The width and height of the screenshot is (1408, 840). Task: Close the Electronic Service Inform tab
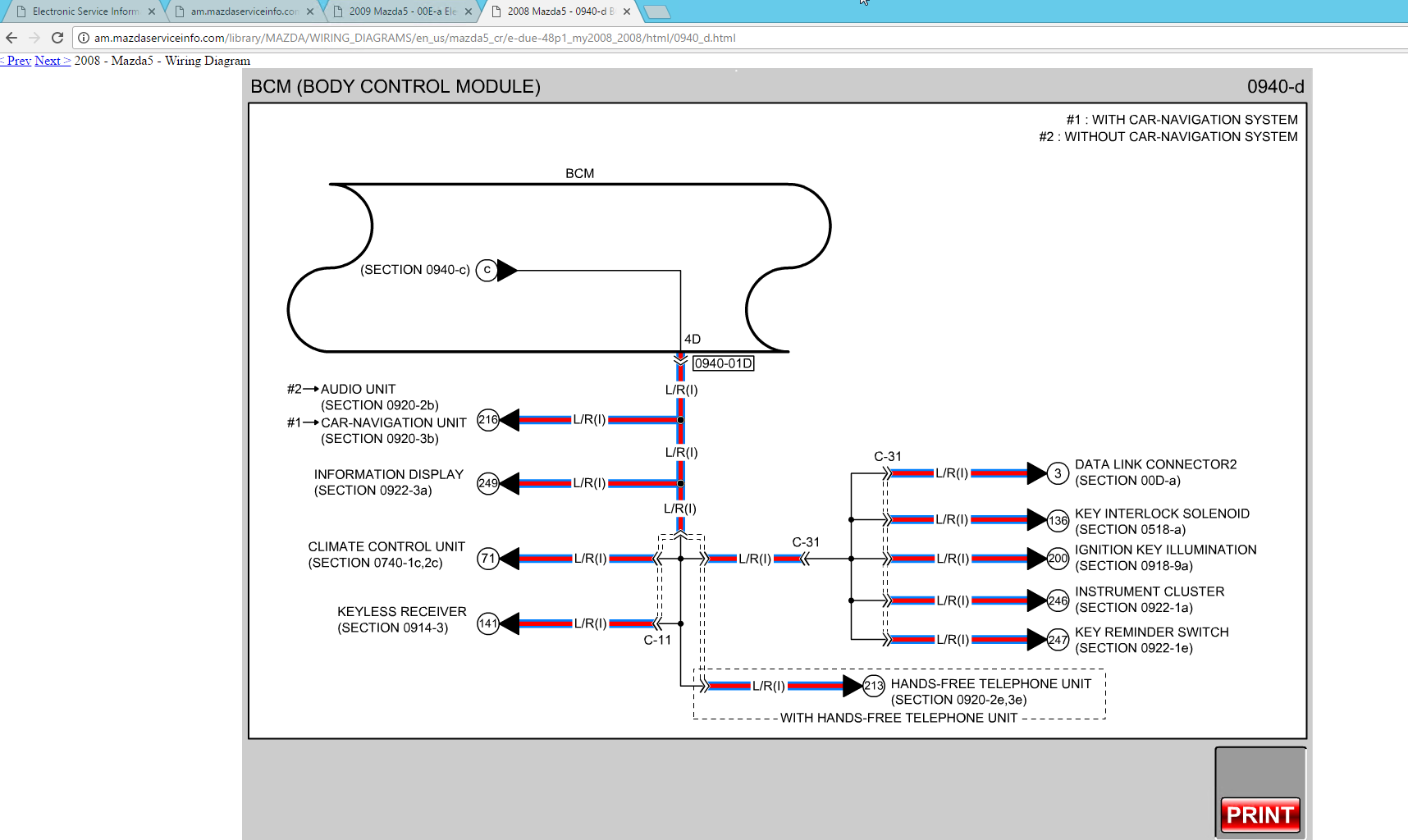tap(152, 11)
